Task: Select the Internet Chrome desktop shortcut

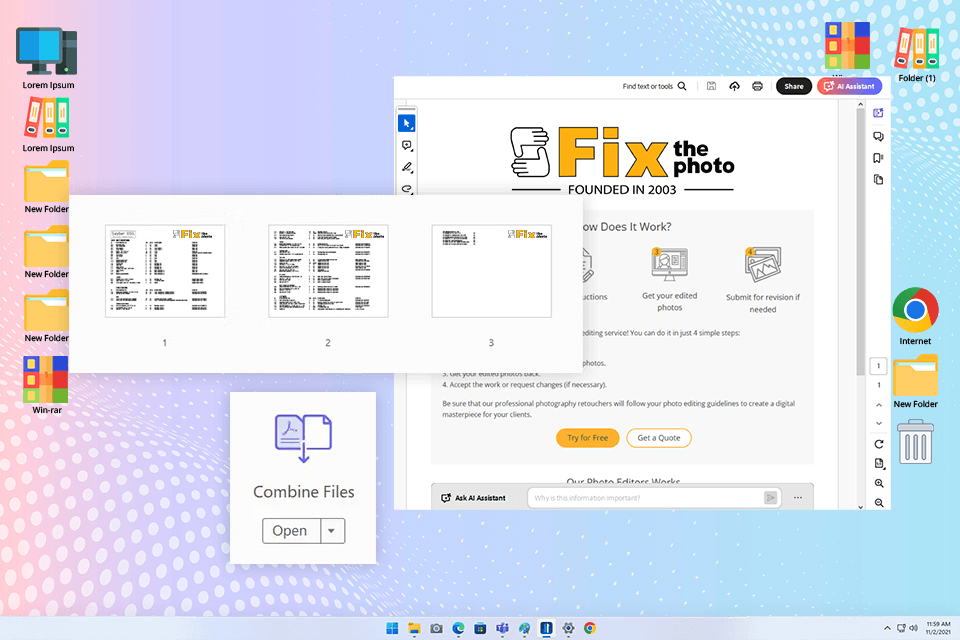Action: tap(915, 316)
